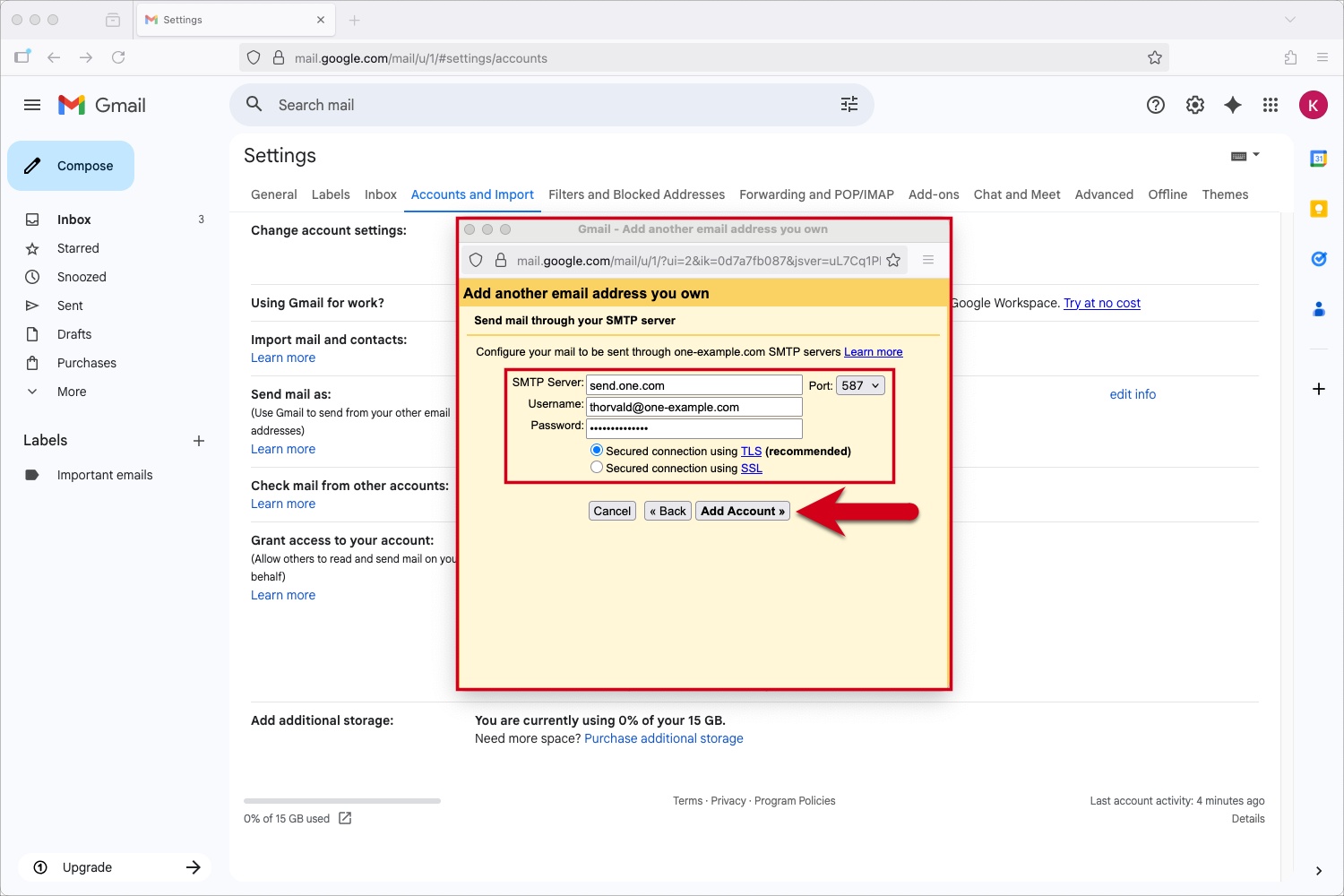Image resolution: width=1344 pixels, height=896 pixels.
Task: Open the Gmail settings gear icon
Action: [1195, 105]
